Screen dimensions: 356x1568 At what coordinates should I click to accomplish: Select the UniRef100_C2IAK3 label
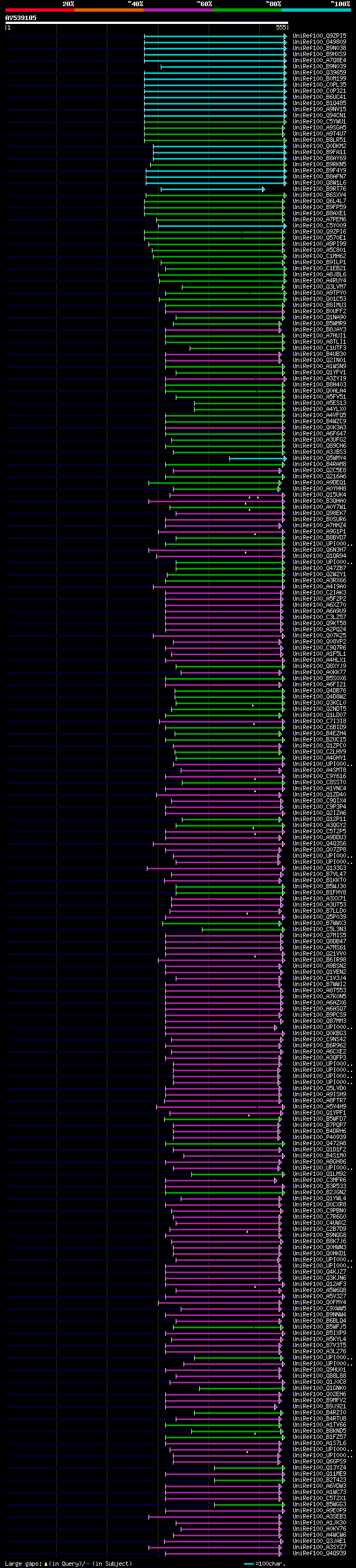coord(319,592)
